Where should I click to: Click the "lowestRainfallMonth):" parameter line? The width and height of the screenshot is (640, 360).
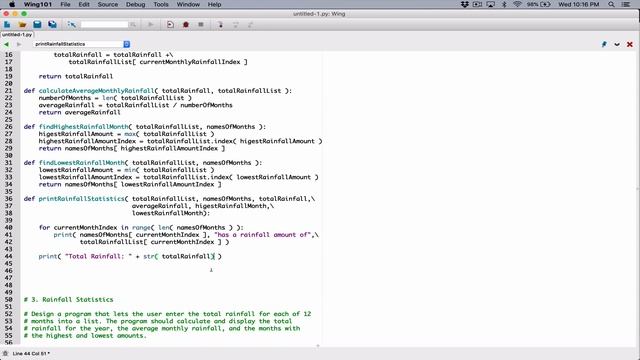pos(171,213)
